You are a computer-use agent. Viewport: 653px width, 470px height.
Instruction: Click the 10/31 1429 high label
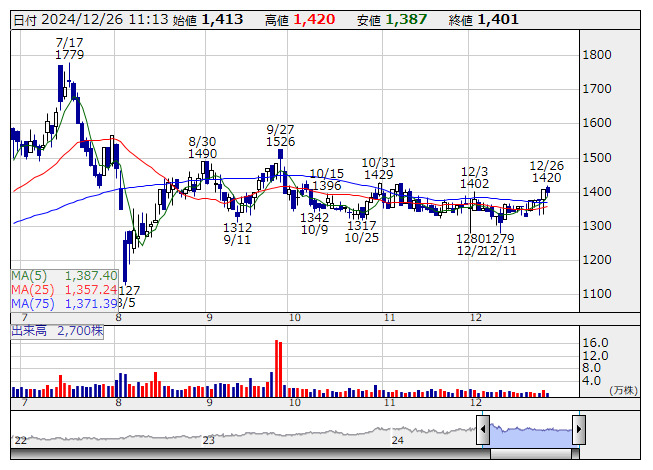pos(378,168)
